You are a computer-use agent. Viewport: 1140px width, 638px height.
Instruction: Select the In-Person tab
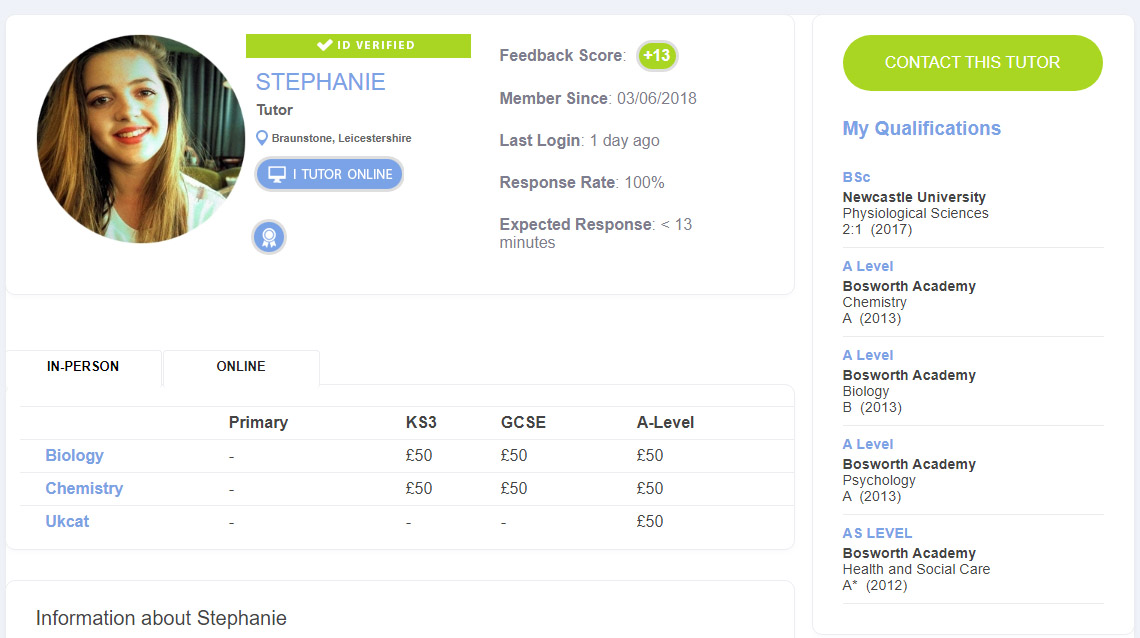83,367
